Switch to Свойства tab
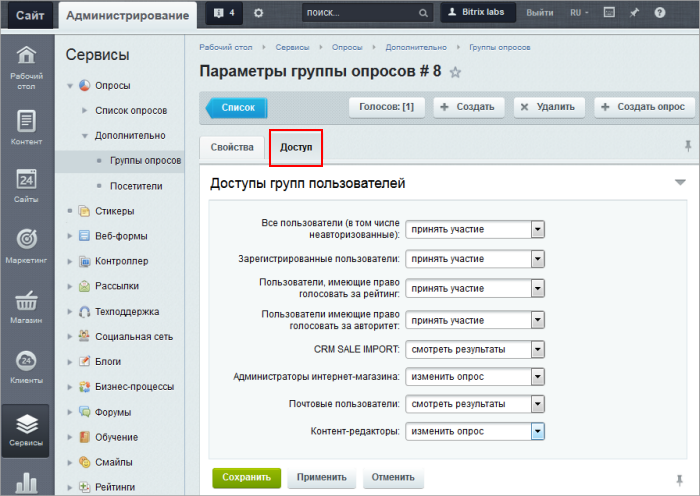The image size is (700, 496). pos(232,147)
